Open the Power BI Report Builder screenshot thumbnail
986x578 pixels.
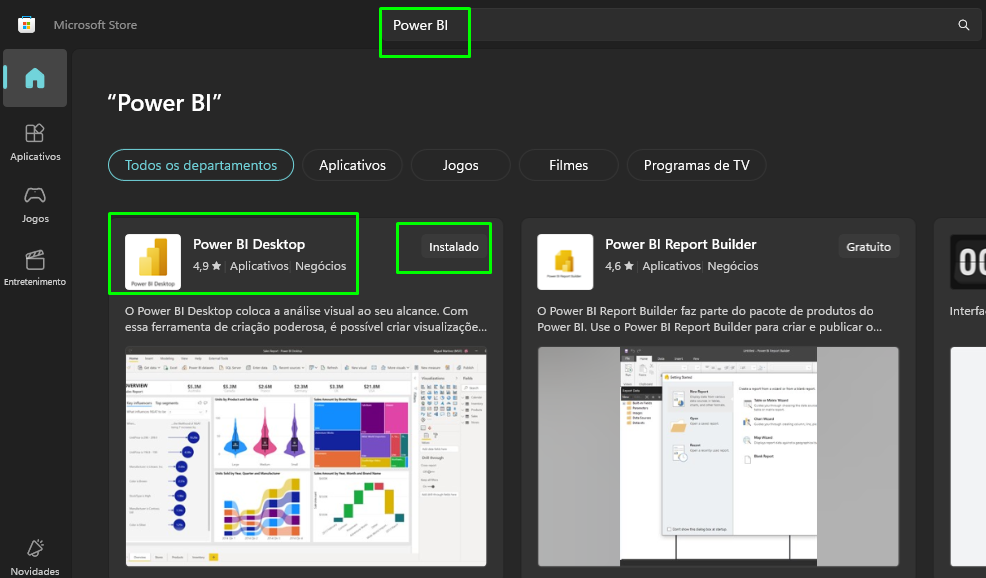click(x=718, y=457)
